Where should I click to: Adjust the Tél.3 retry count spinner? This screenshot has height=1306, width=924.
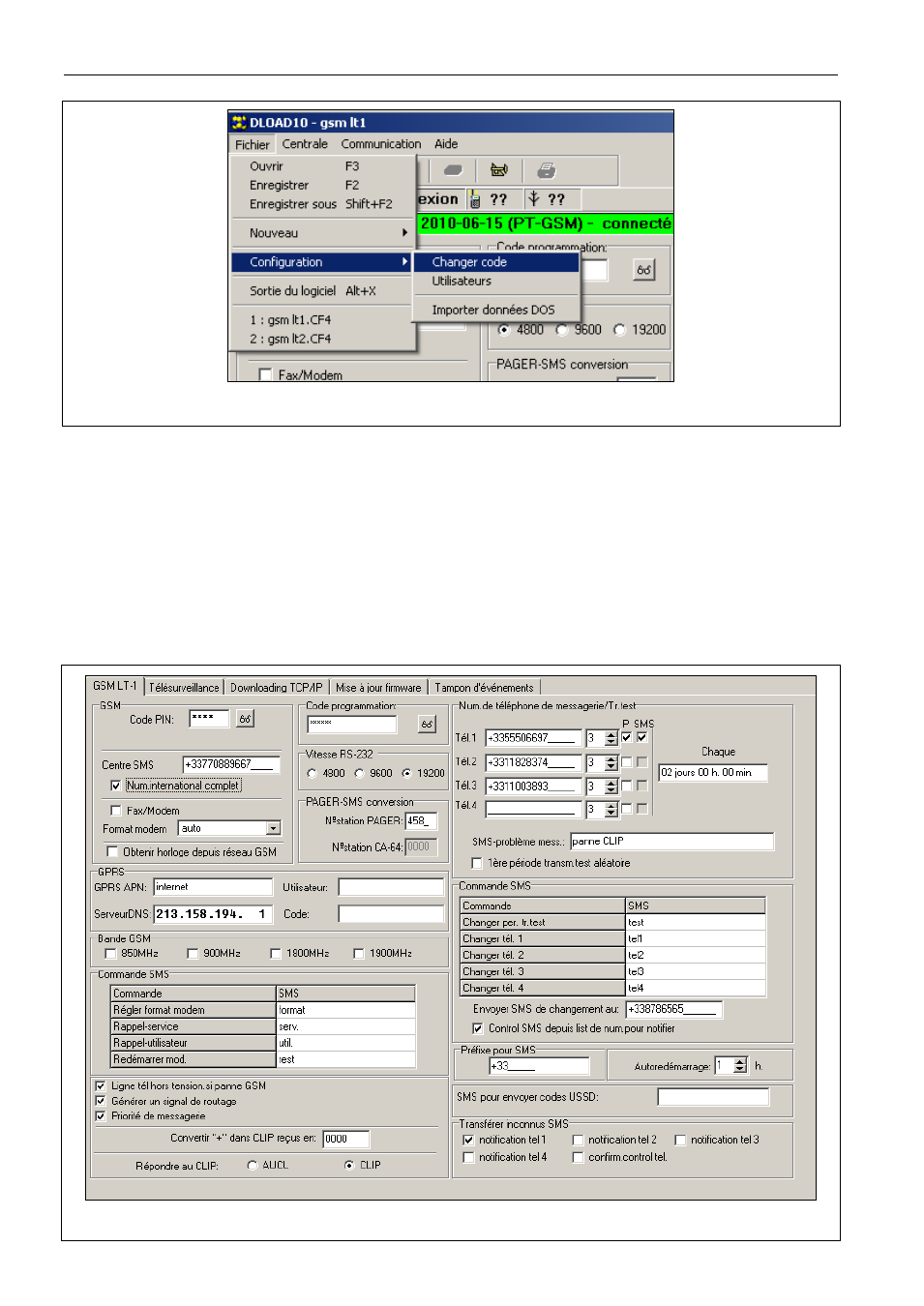[611, 787]
